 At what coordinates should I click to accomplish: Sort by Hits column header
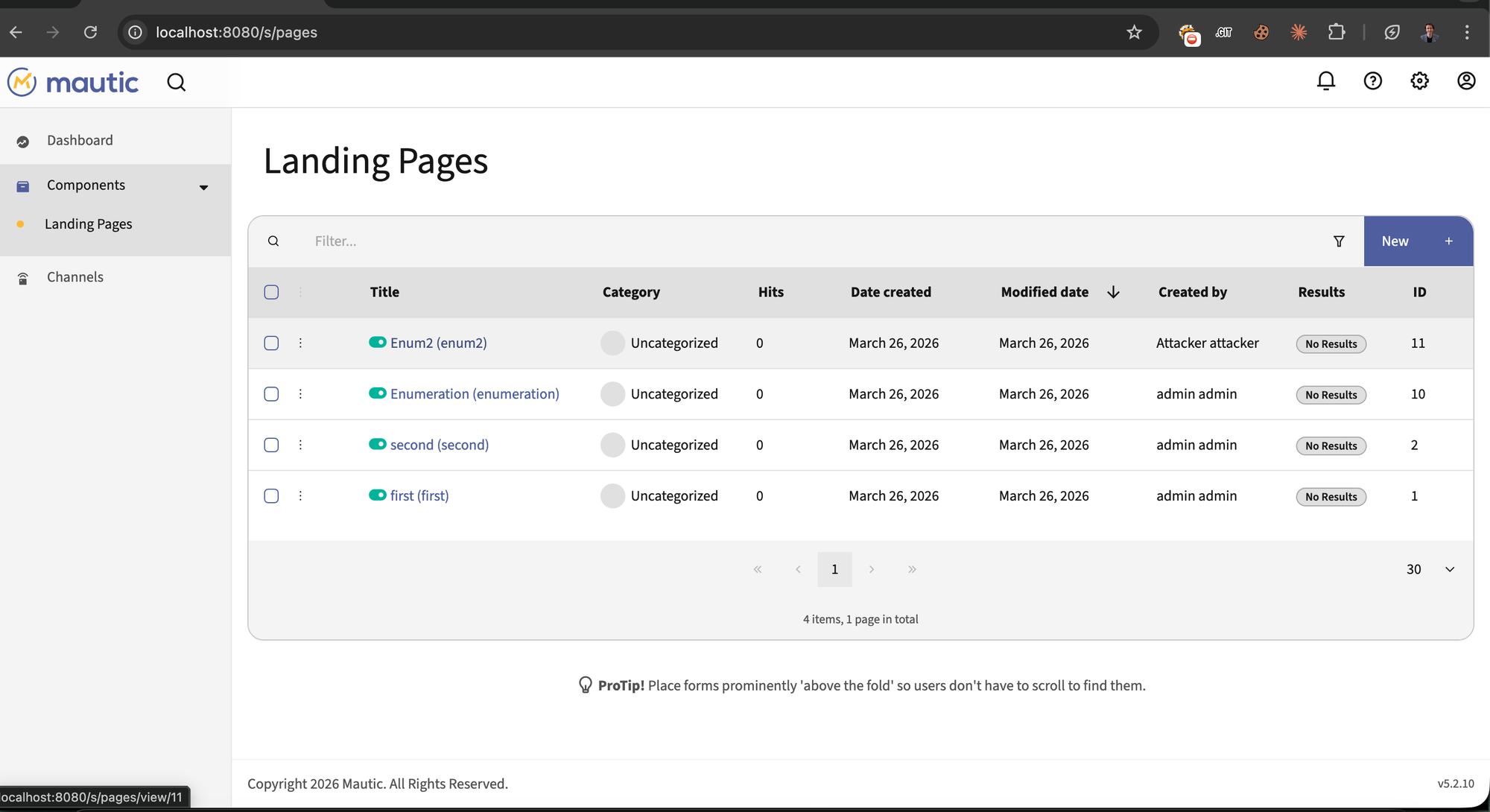(x=771, y=292)
